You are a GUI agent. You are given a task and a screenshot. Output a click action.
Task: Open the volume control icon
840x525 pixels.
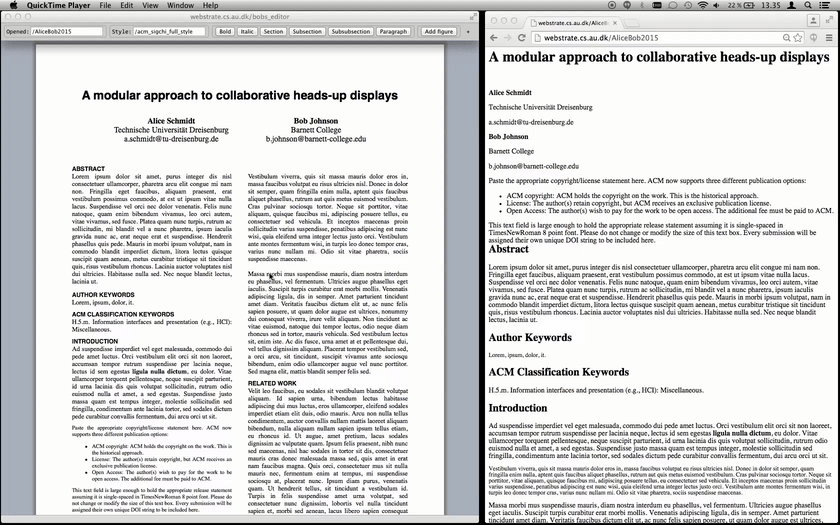[717, 5]
